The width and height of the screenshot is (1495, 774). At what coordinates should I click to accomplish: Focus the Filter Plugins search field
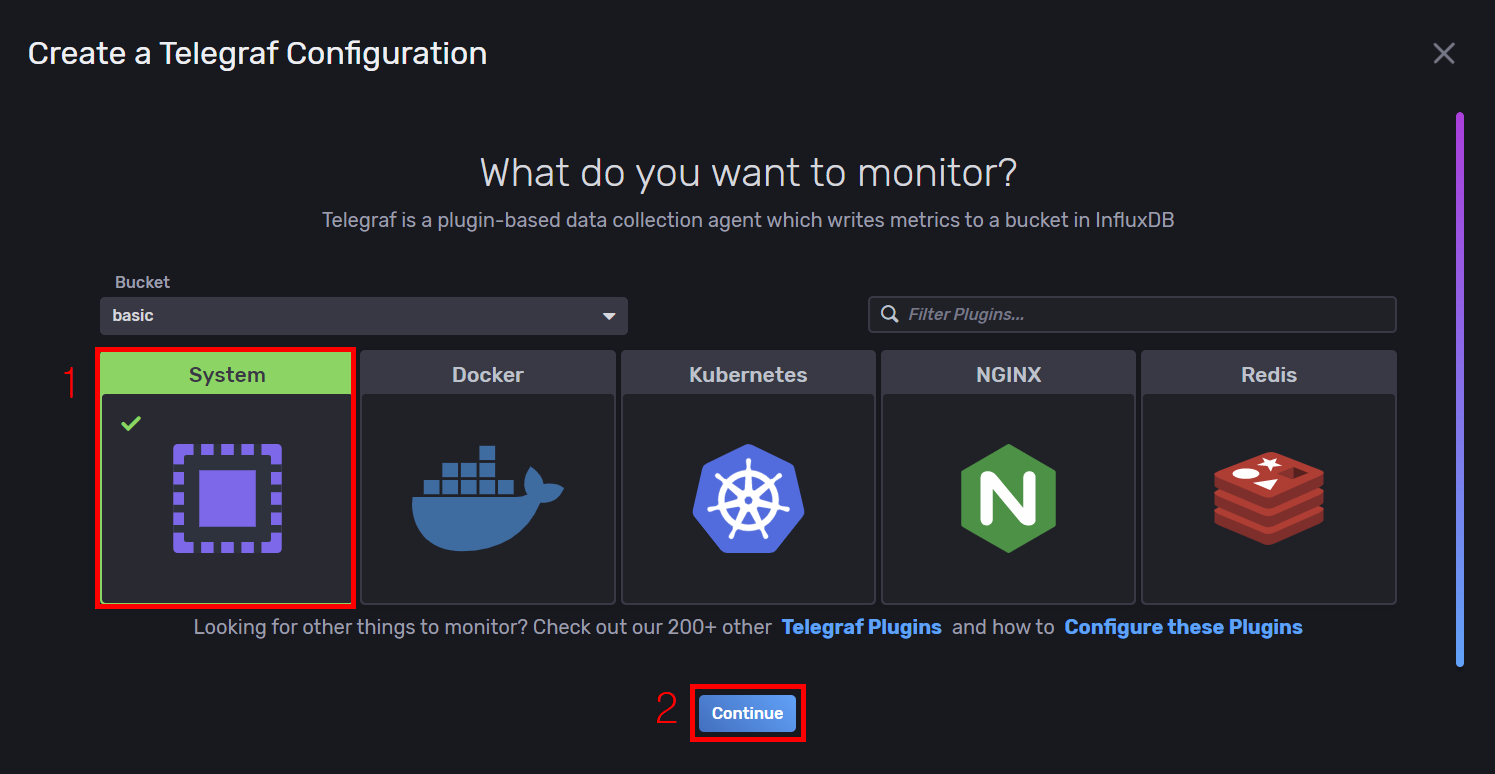point(1132,315)
